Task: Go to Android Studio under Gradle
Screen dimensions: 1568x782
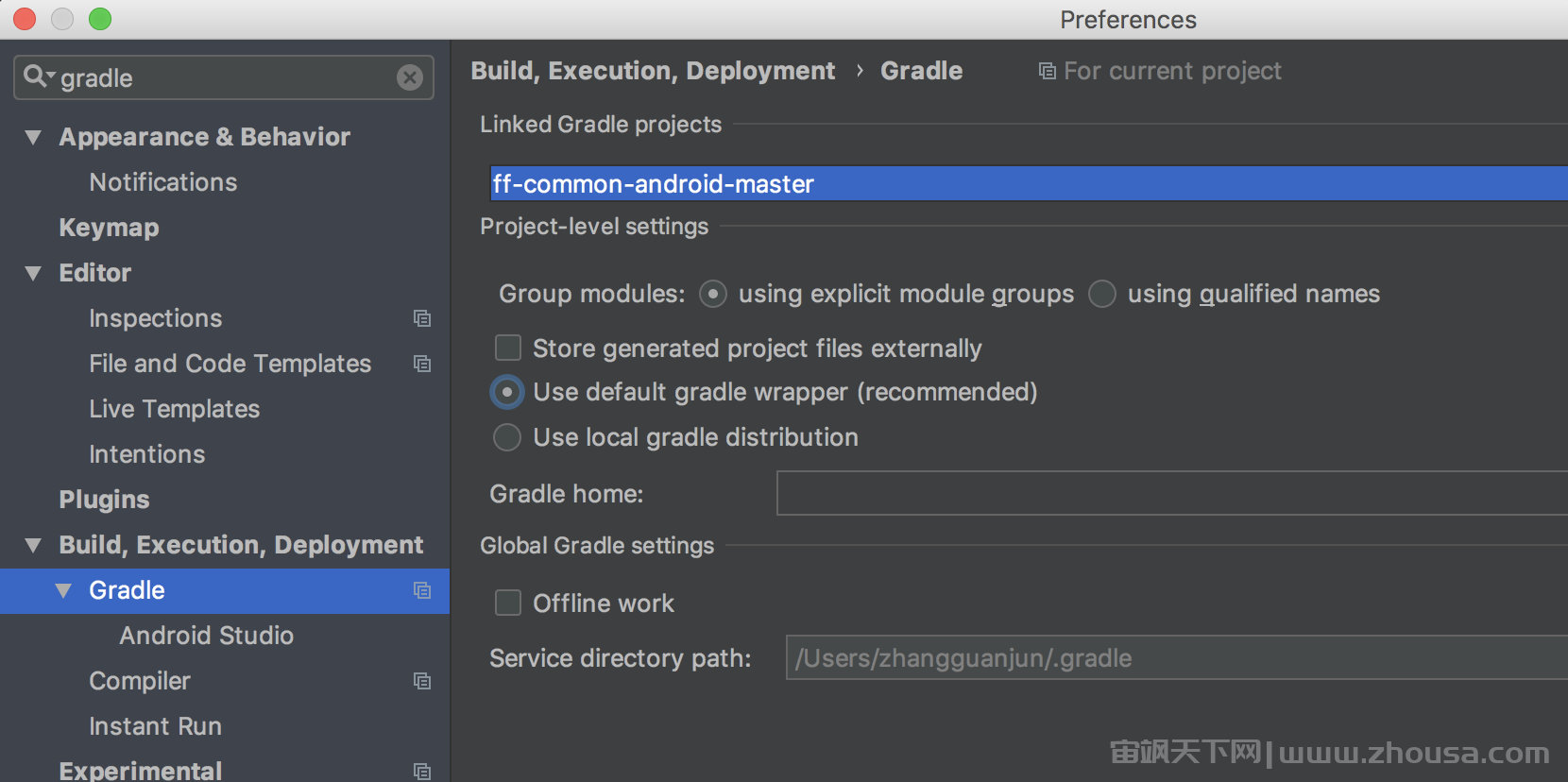Action: 206,636
